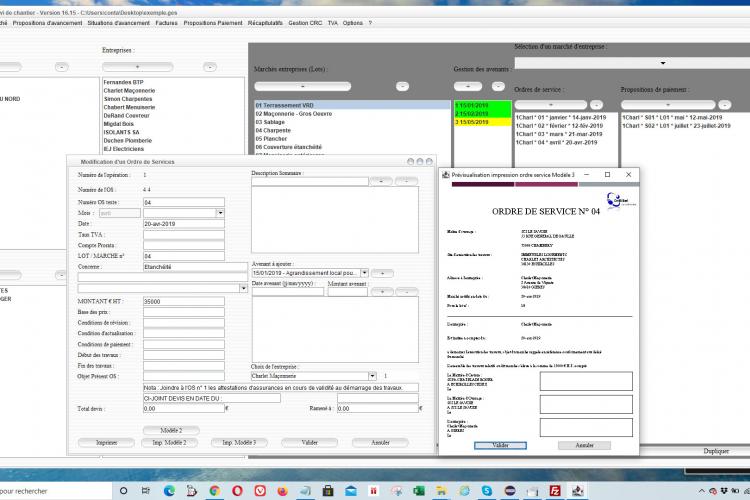Select lot 01 Terrassement VRD

tap(352, 105)
